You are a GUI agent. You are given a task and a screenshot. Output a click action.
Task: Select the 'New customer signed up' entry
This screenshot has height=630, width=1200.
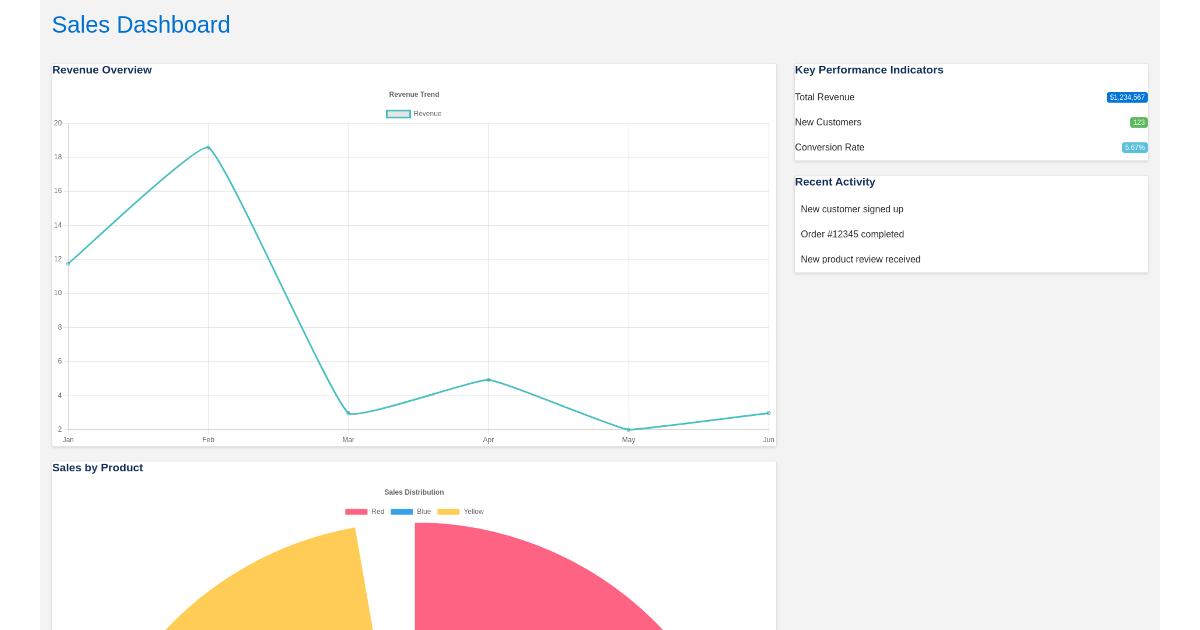pos(851,209)
